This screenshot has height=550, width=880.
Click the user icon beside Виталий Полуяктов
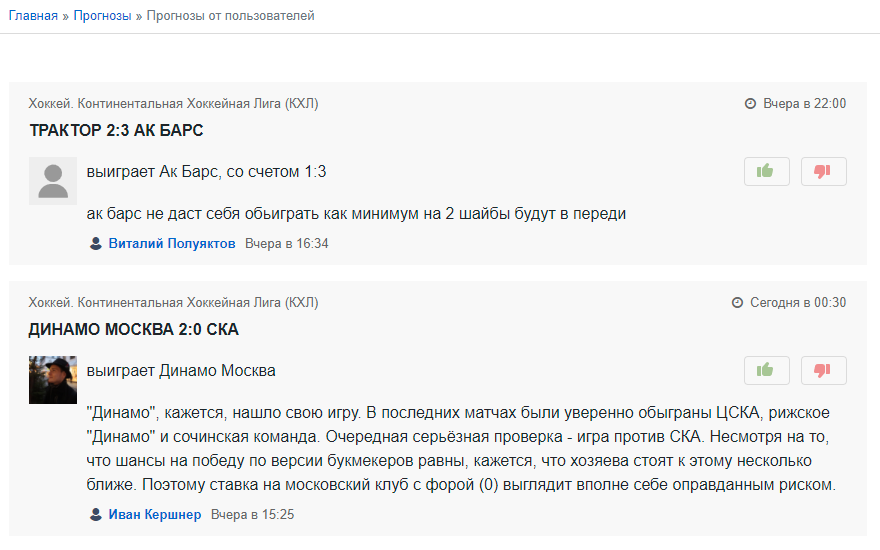(x=96, y=243)
